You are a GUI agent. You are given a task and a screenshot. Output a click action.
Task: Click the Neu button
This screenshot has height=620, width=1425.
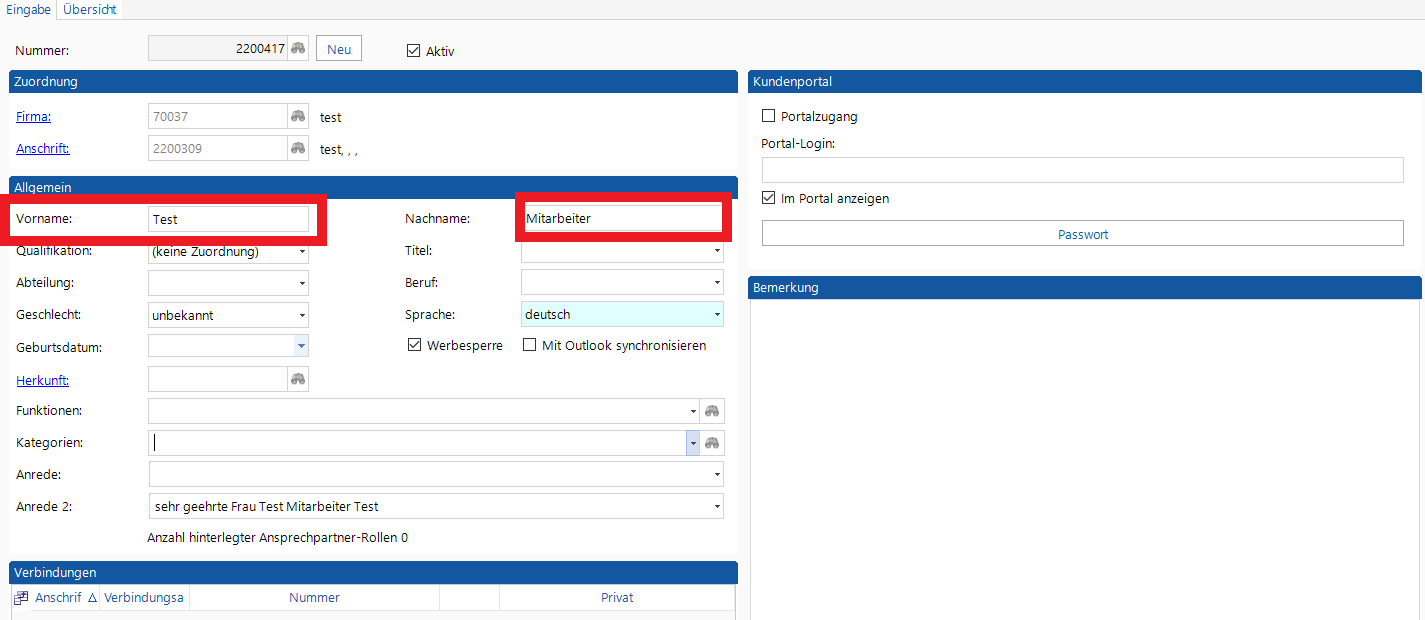339,49
